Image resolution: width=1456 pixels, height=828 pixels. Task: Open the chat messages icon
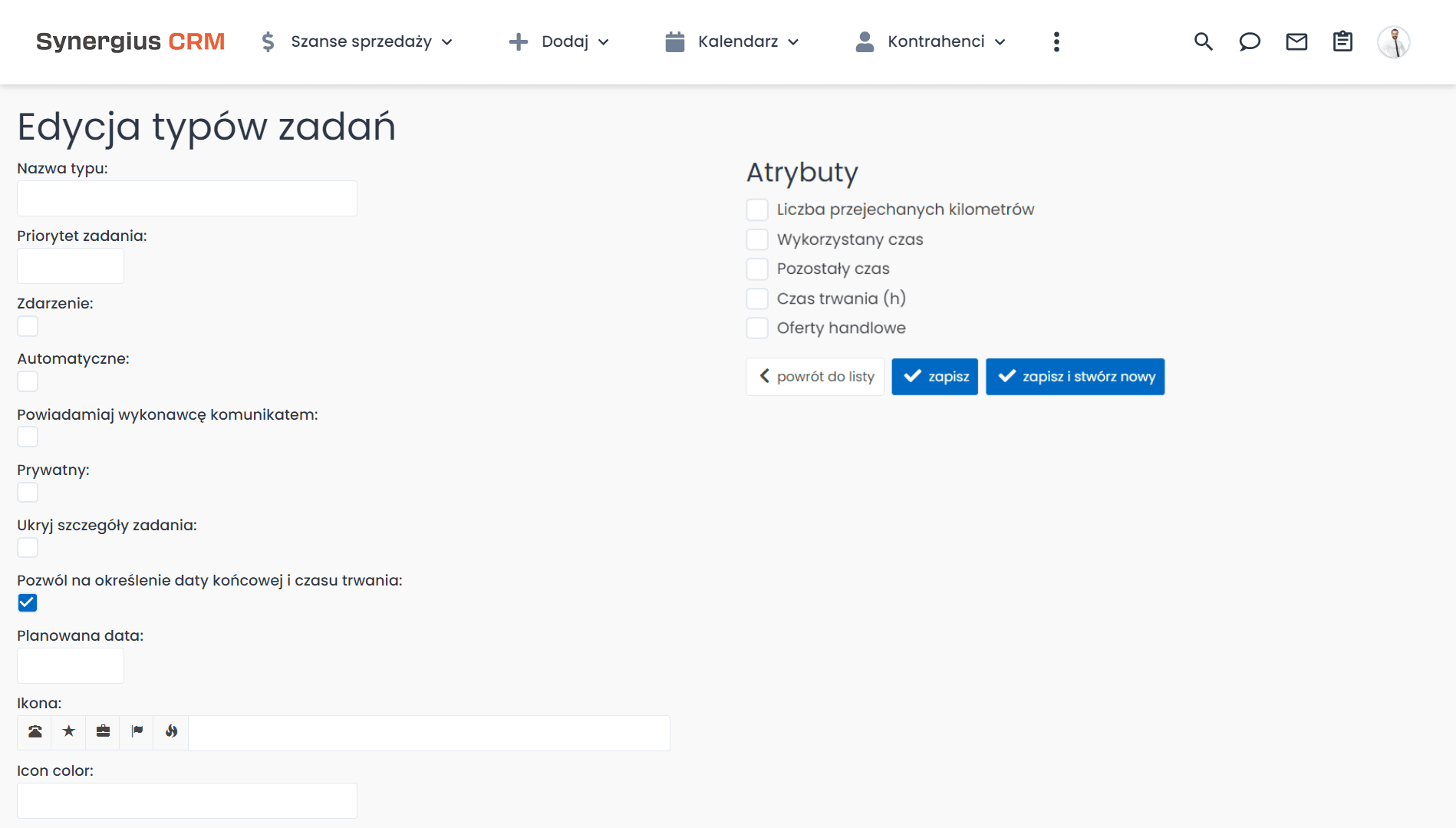click(x=1250, y=41)
